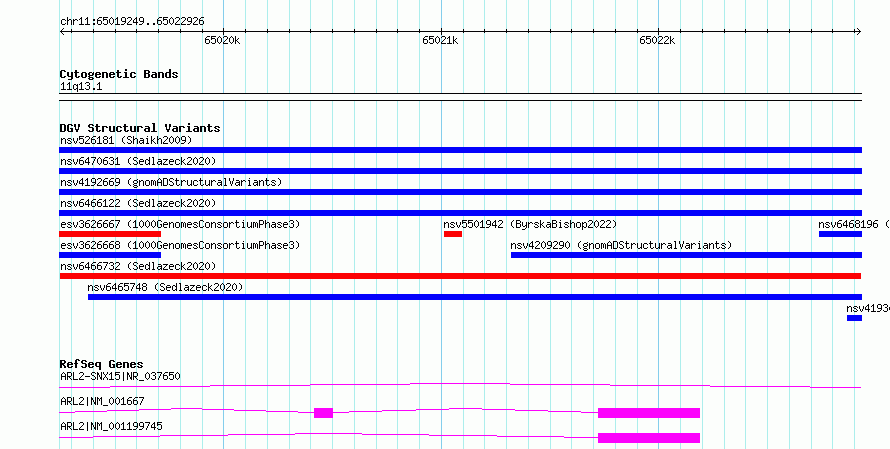Select the blue nsv526181 variant bar
This screenshot has width=890, height=449.
[460, 150]
